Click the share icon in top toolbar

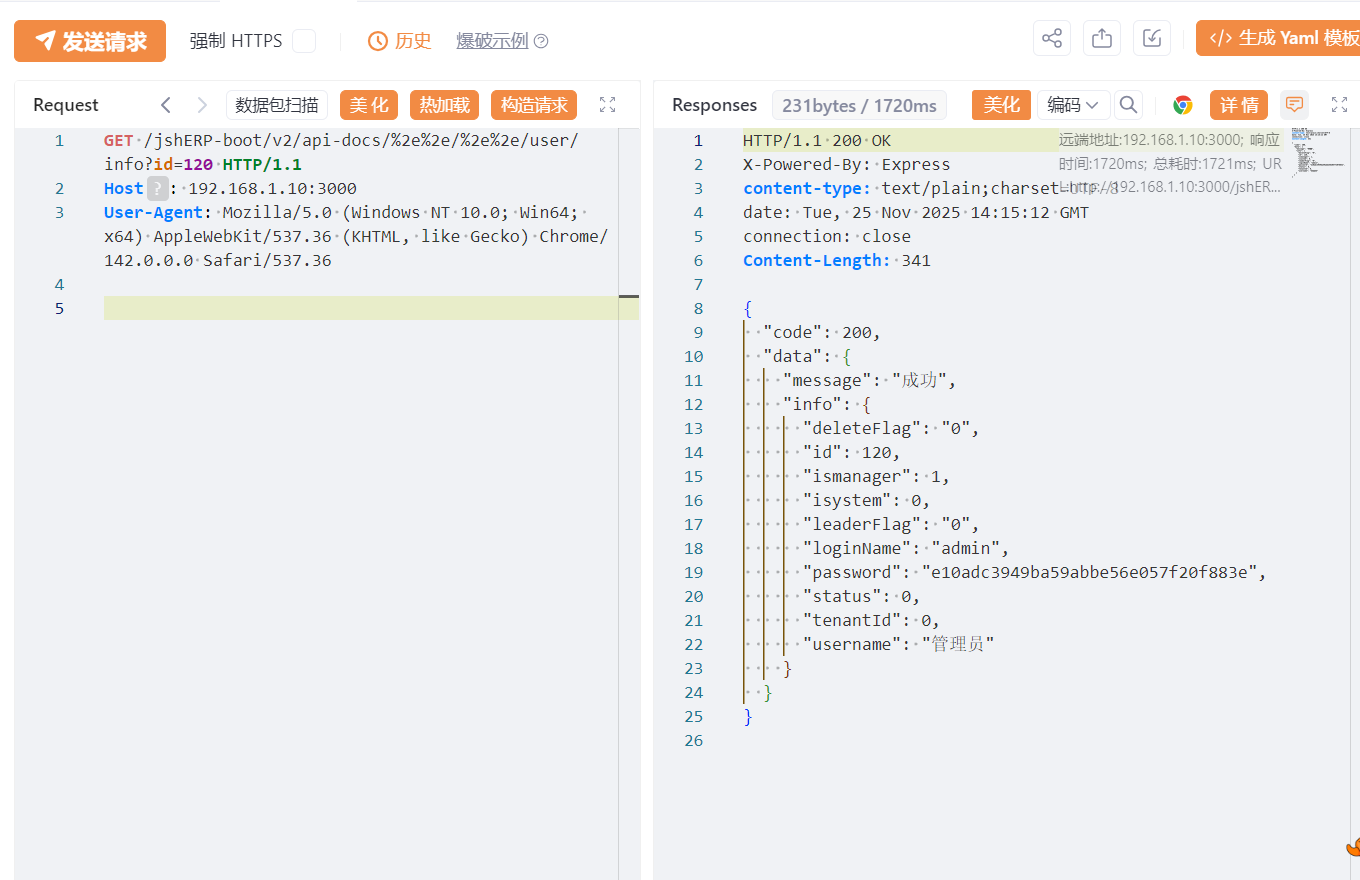click(1052, 39)
